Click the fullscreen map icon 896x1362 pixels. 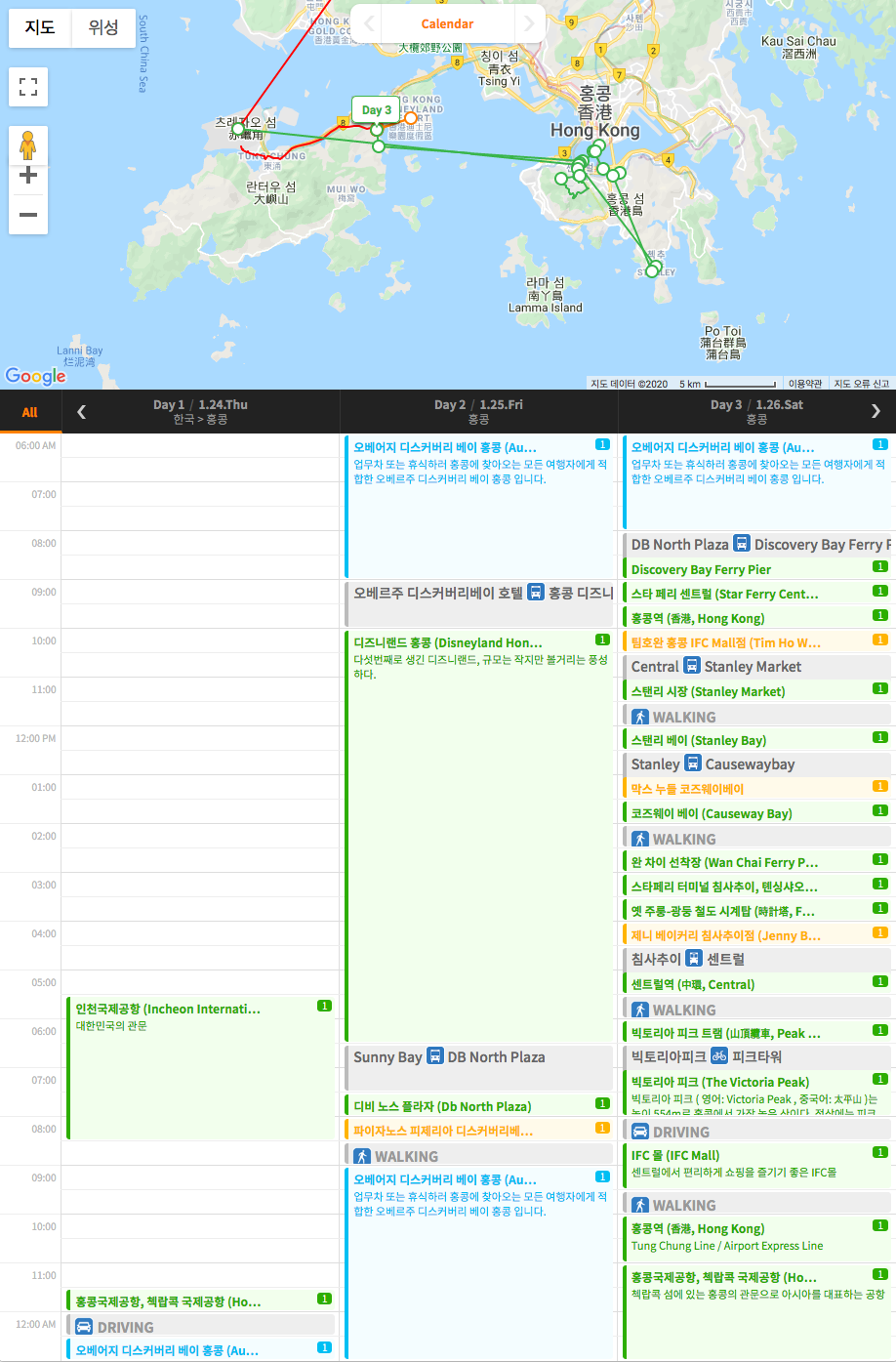pos(27,87)
